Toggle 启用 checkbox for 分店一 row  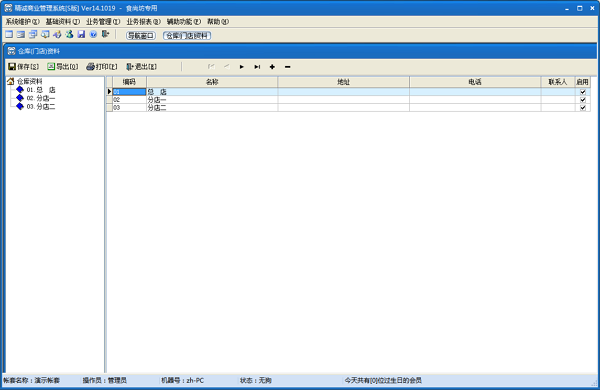583,100
